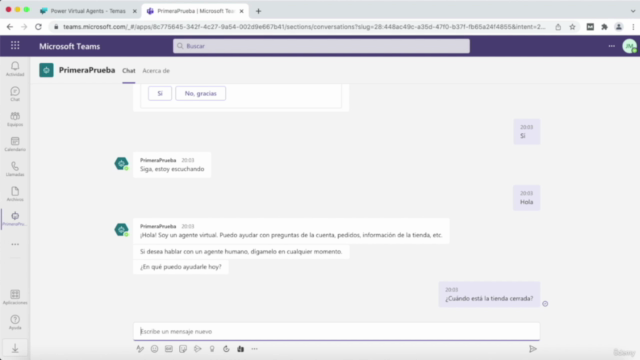Open the text format options icon

point(140,349)
